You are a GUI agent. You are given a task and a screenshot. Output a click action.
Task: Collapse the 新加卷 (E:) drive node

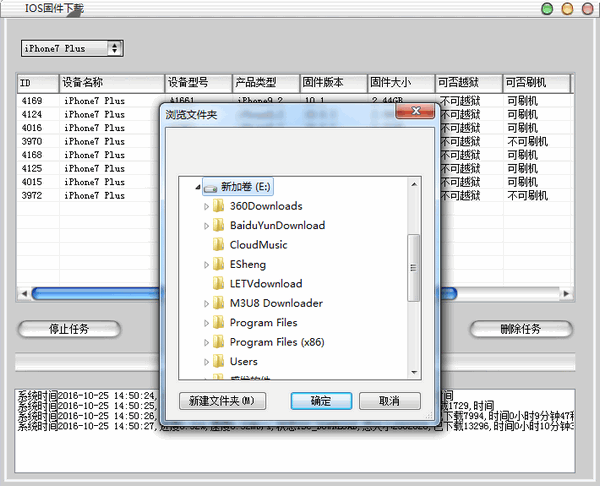point(198,187)
